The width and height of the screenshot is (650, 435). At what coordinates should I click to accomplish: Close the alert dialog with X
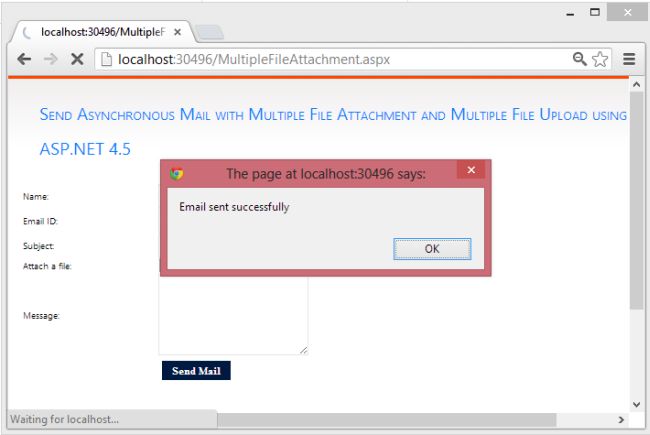coord(471,170)
